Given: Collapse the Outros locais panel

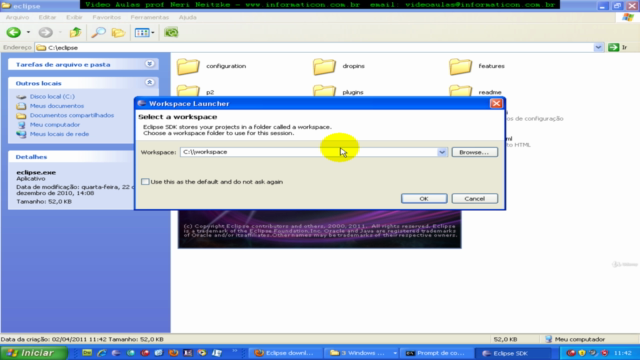Looking at the screenshot, I should coord(149,82).
